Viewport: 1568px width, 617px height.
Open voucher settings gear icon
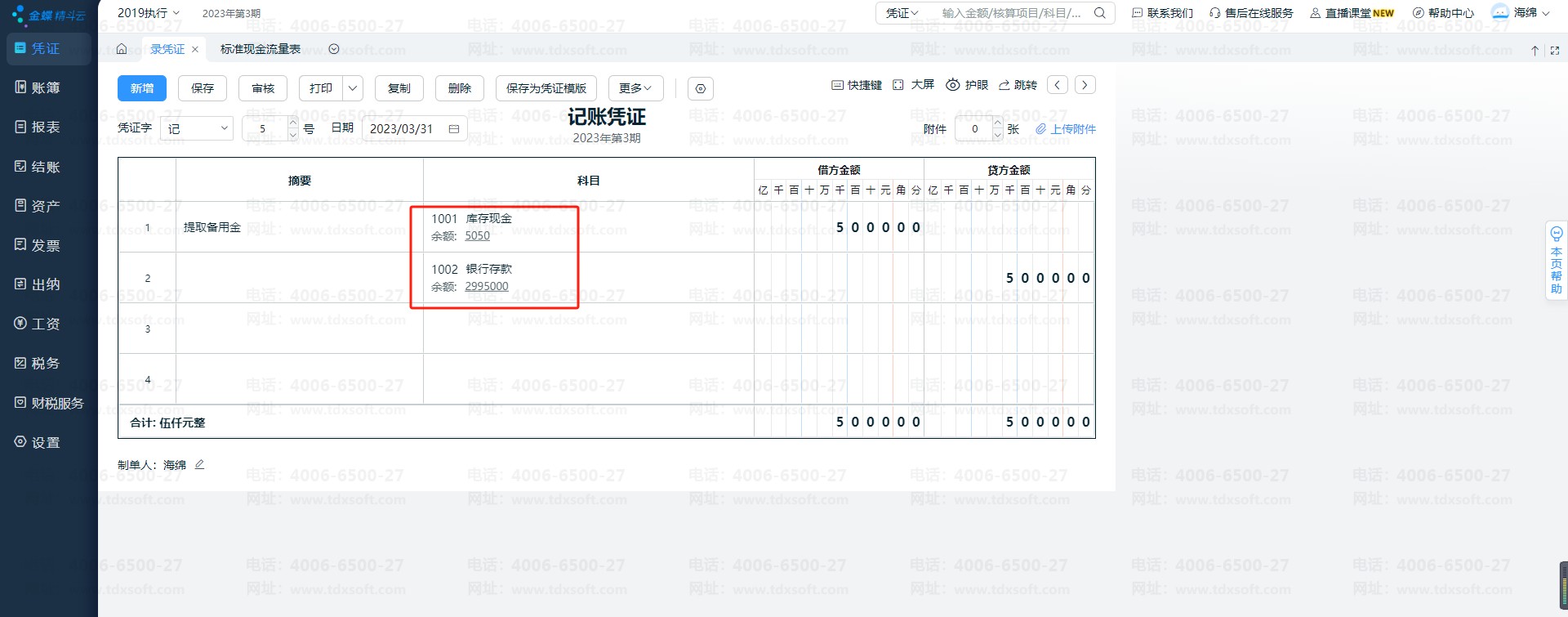point(700,88)
